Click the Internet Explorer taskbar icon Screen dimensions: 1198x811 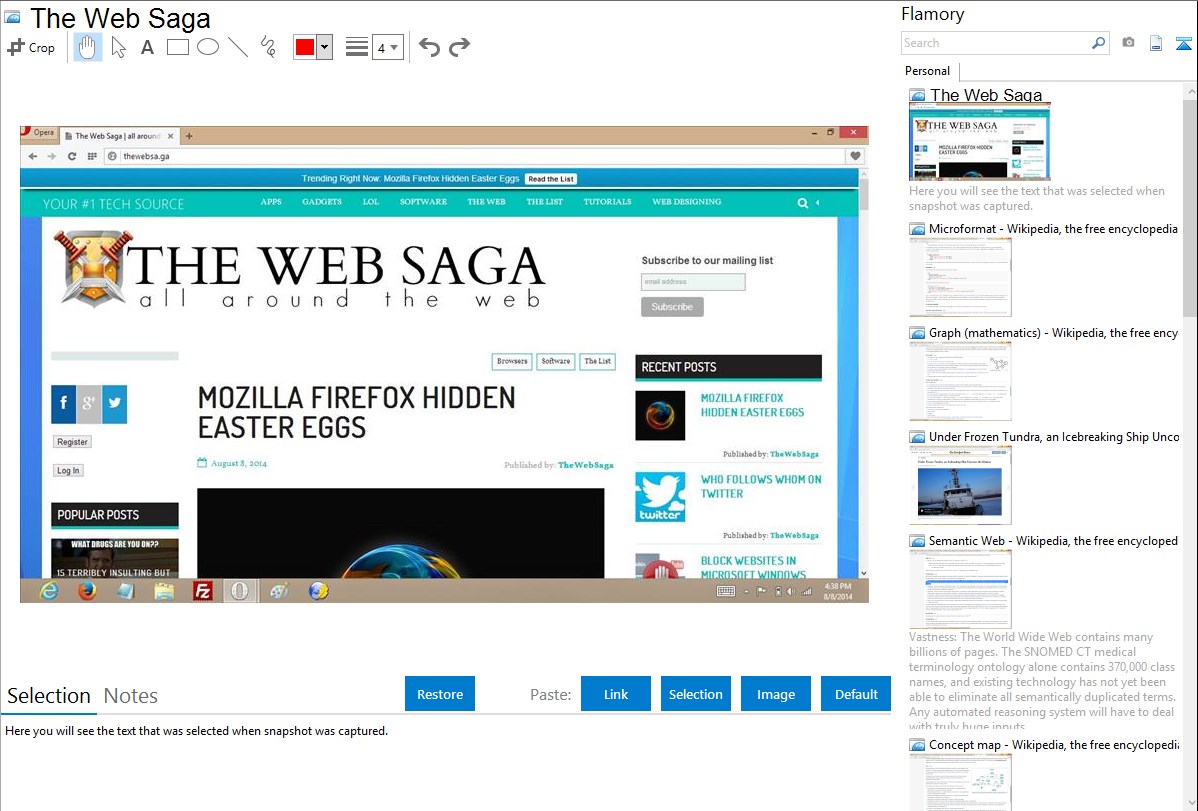(x=49, y=591)
